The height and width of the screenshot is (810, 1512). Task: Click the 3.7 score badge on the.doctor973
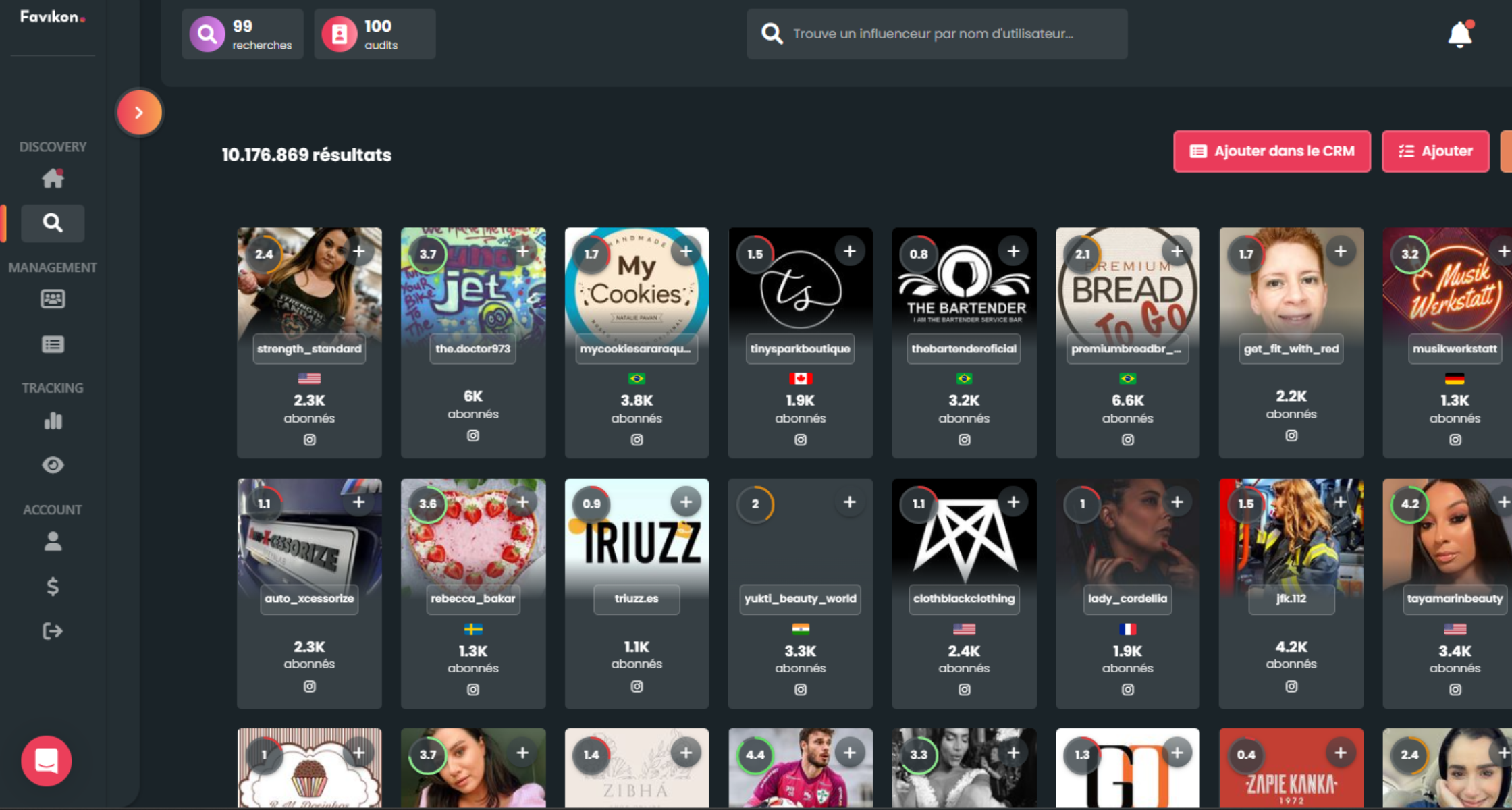point(428,254)
